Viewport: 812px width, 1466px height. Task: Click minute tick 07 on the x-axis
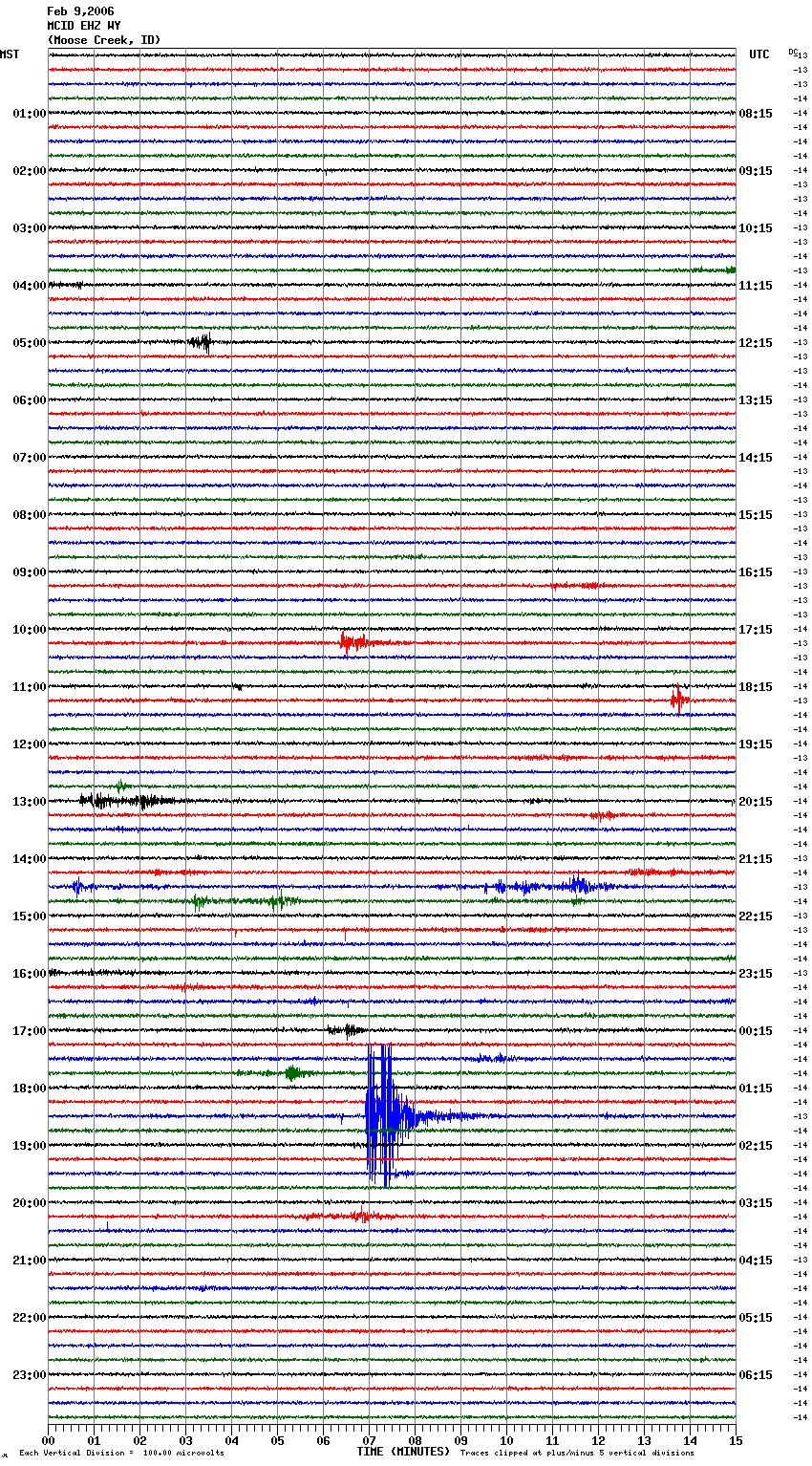click(x=370, y=1440)
